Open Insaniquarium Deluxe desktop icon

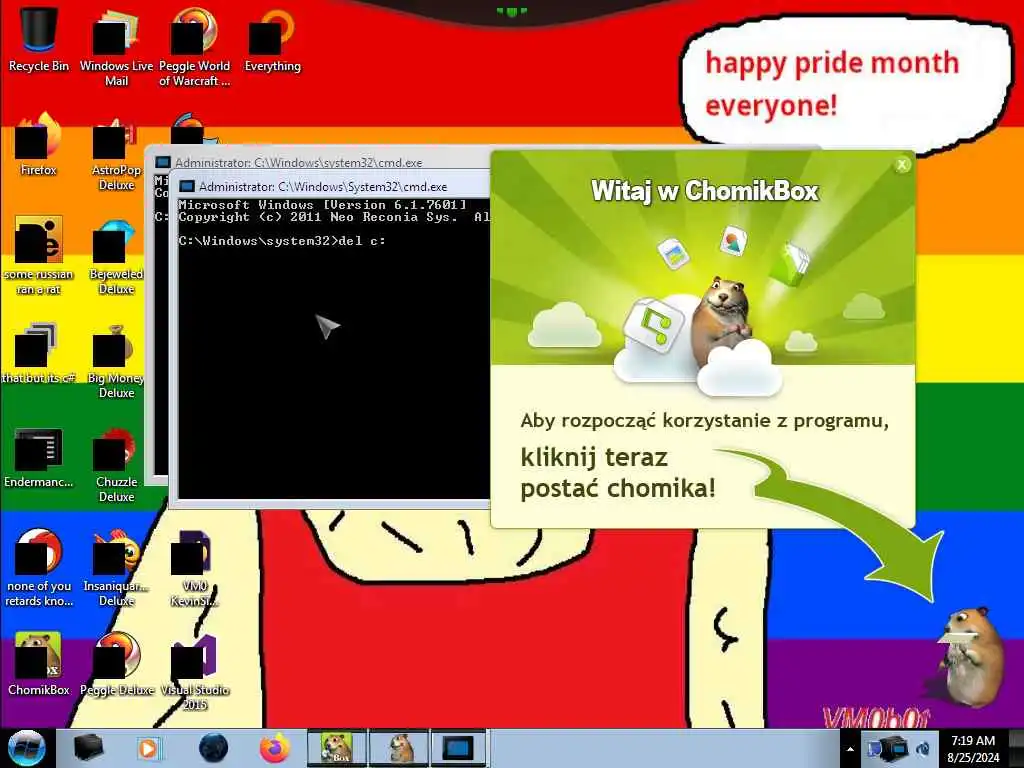pos(116,567)
